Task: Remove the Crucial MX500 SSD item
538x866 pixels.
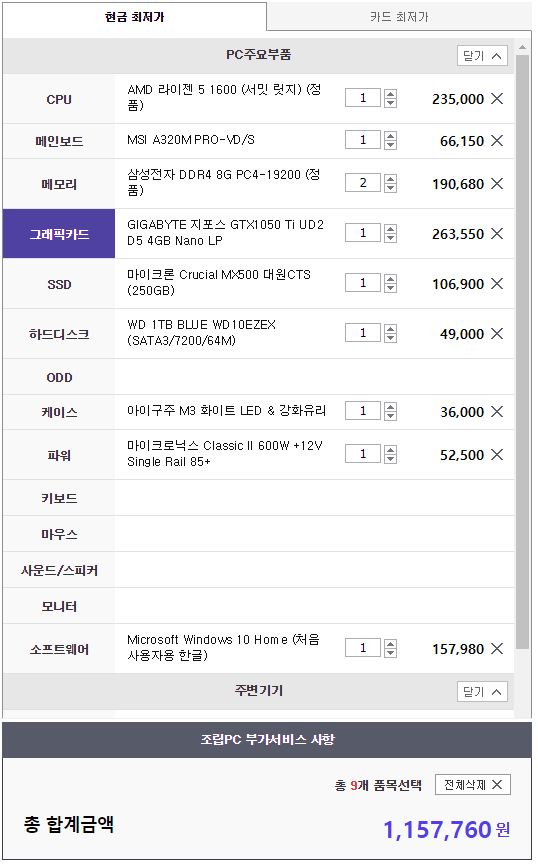Action: click(x=498, y=283)
